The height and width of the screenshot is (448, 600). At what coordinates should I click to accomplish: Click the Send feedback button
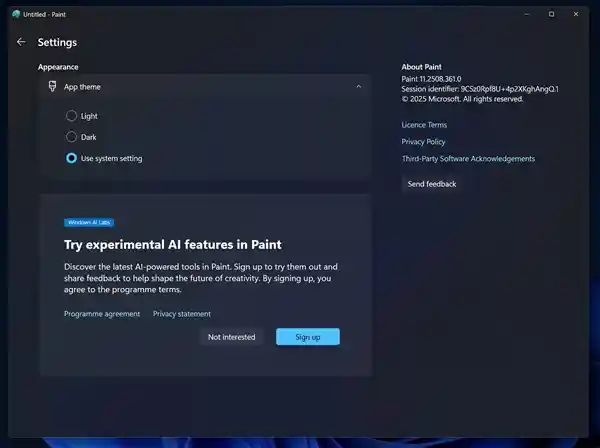click(x=432, y=184)
